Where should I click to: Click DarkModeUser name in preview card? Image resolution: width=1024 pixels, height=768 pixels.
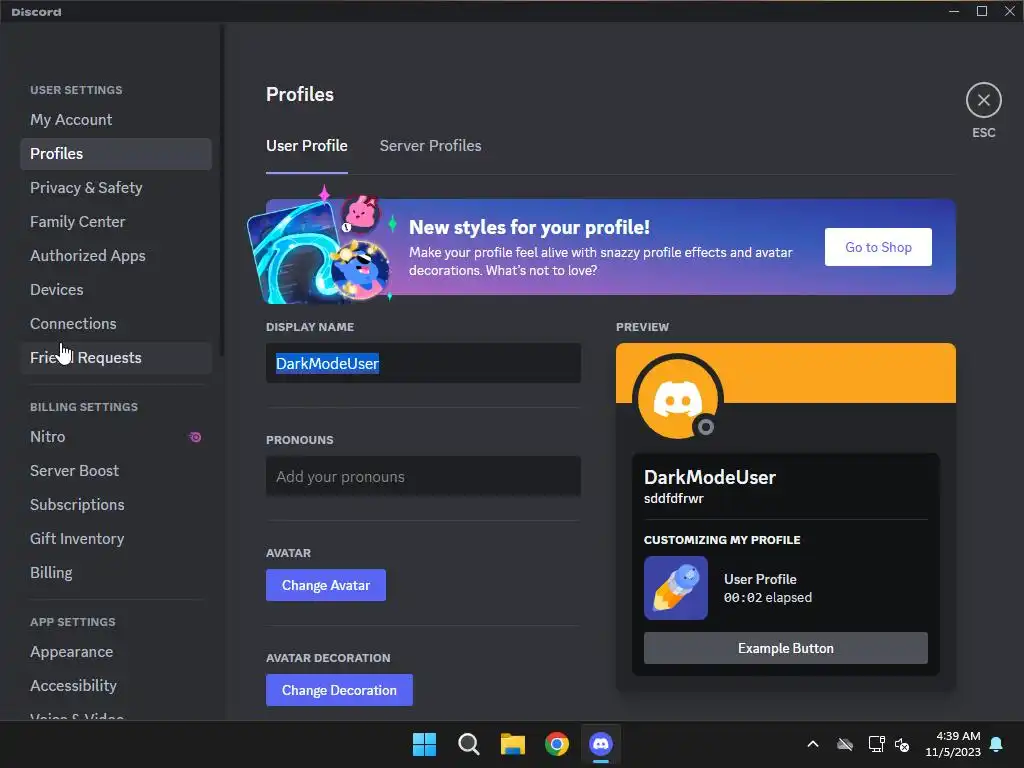click(710, 477)
